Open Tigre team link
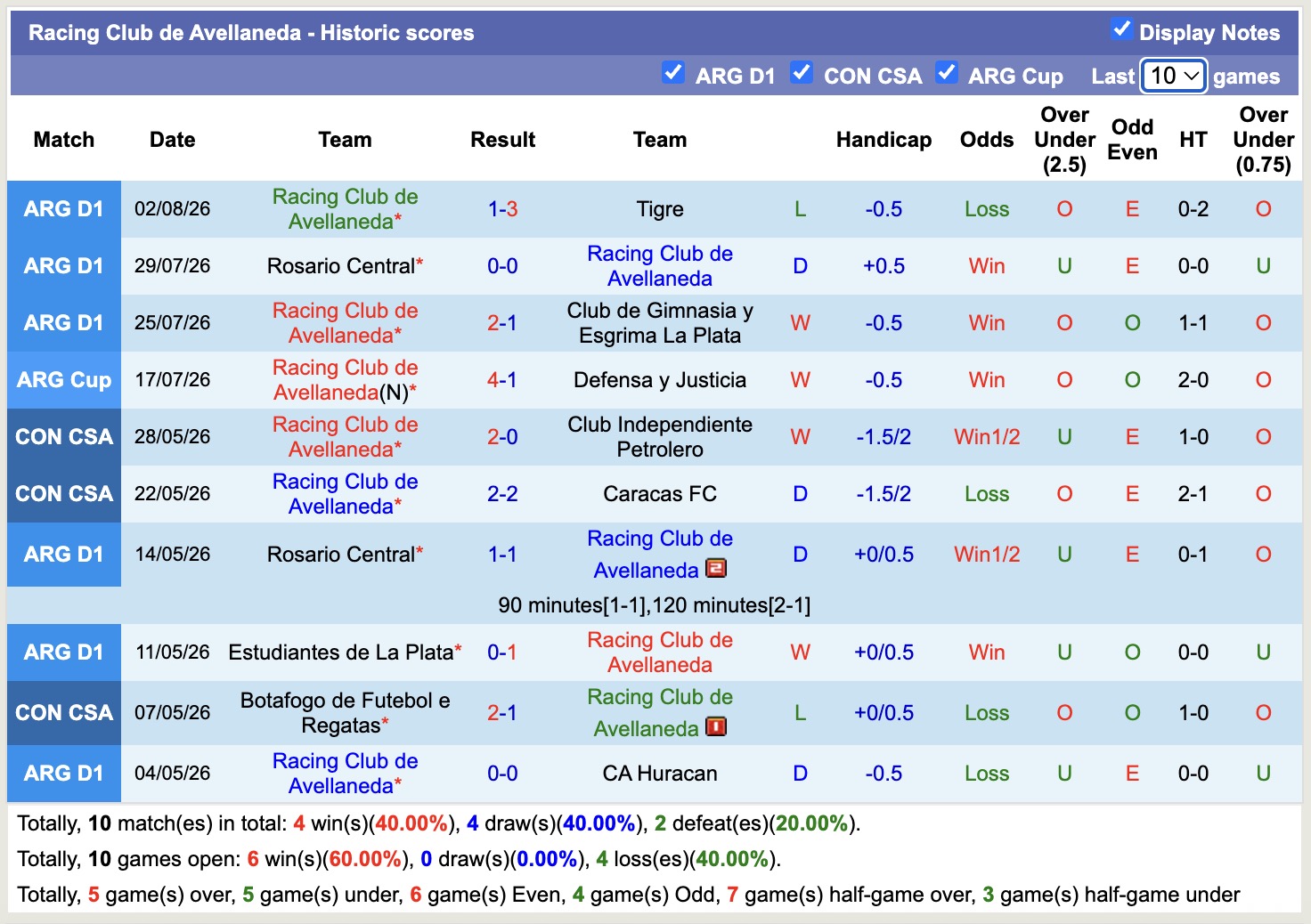 [x=660, y=209]
